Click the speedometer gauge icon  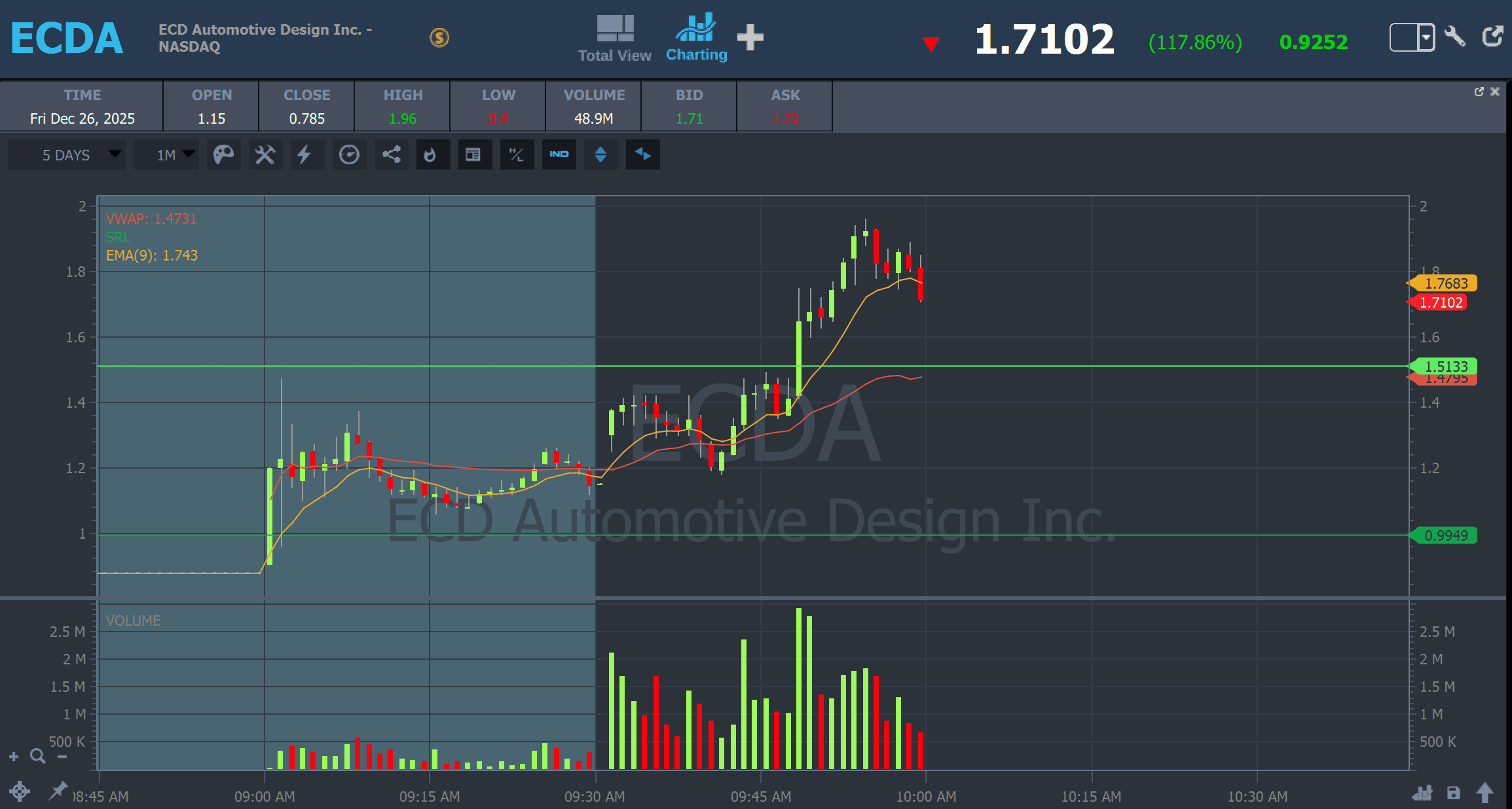[x=349, y=155]
